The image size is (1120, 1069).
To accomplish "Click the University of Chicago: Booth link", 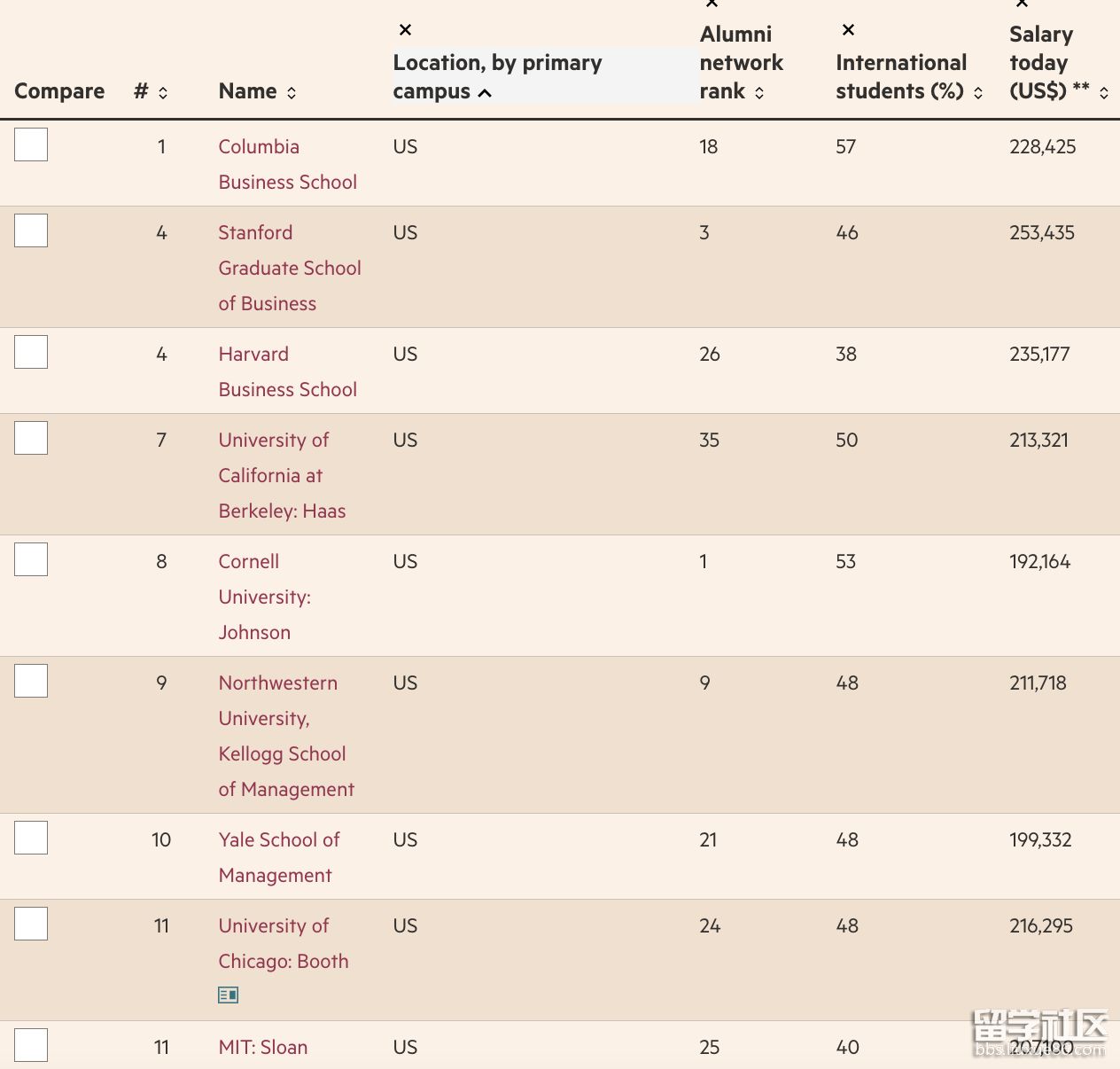I will click(283, 943).
